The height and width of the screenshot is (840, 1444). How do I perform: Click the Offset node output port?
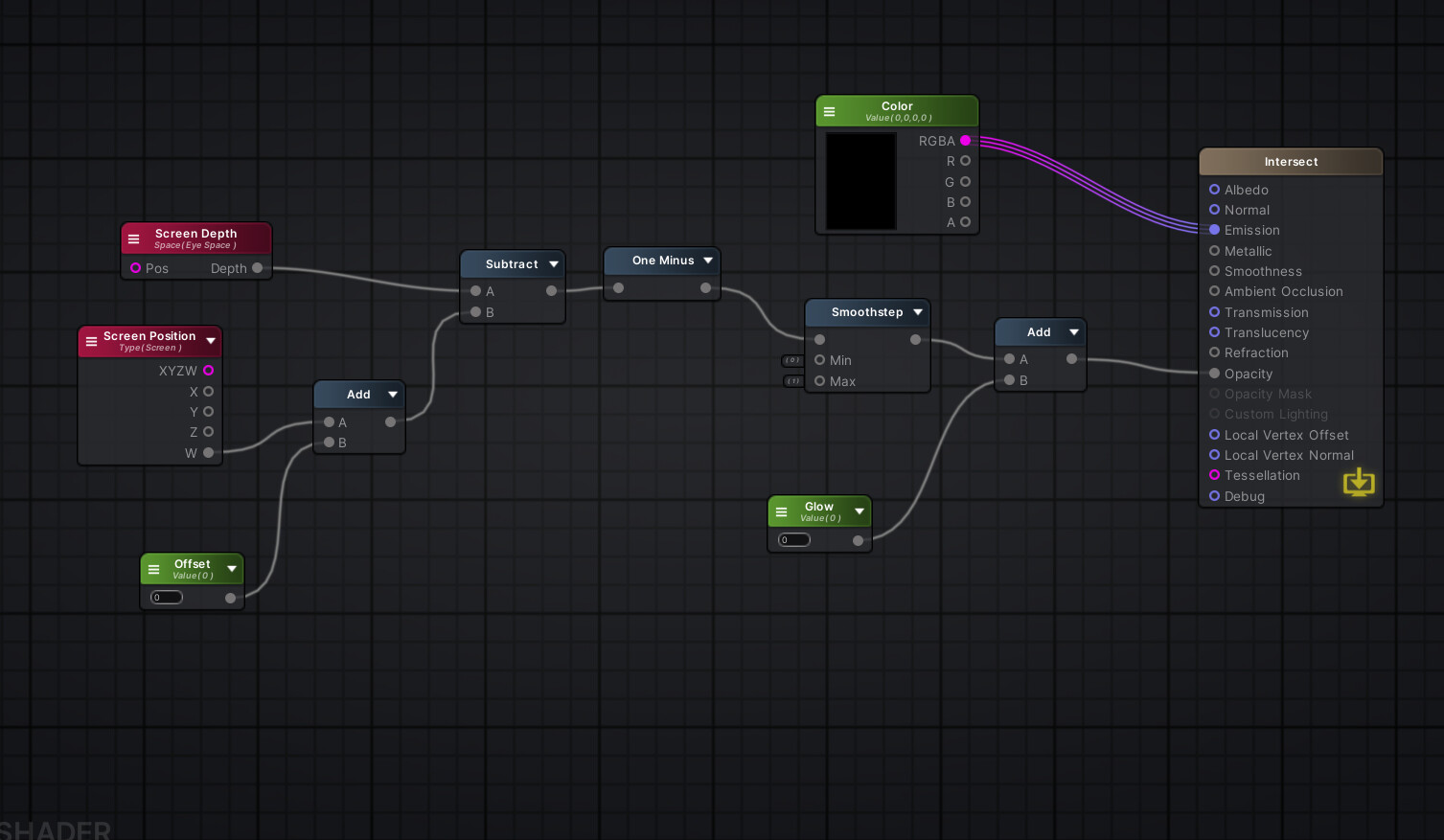point(230,598)
